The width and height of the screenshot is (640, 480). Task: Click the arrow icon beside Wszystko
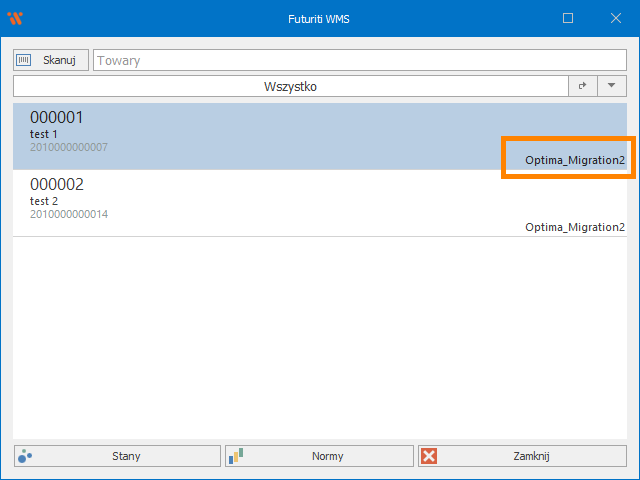pos(582,87)
